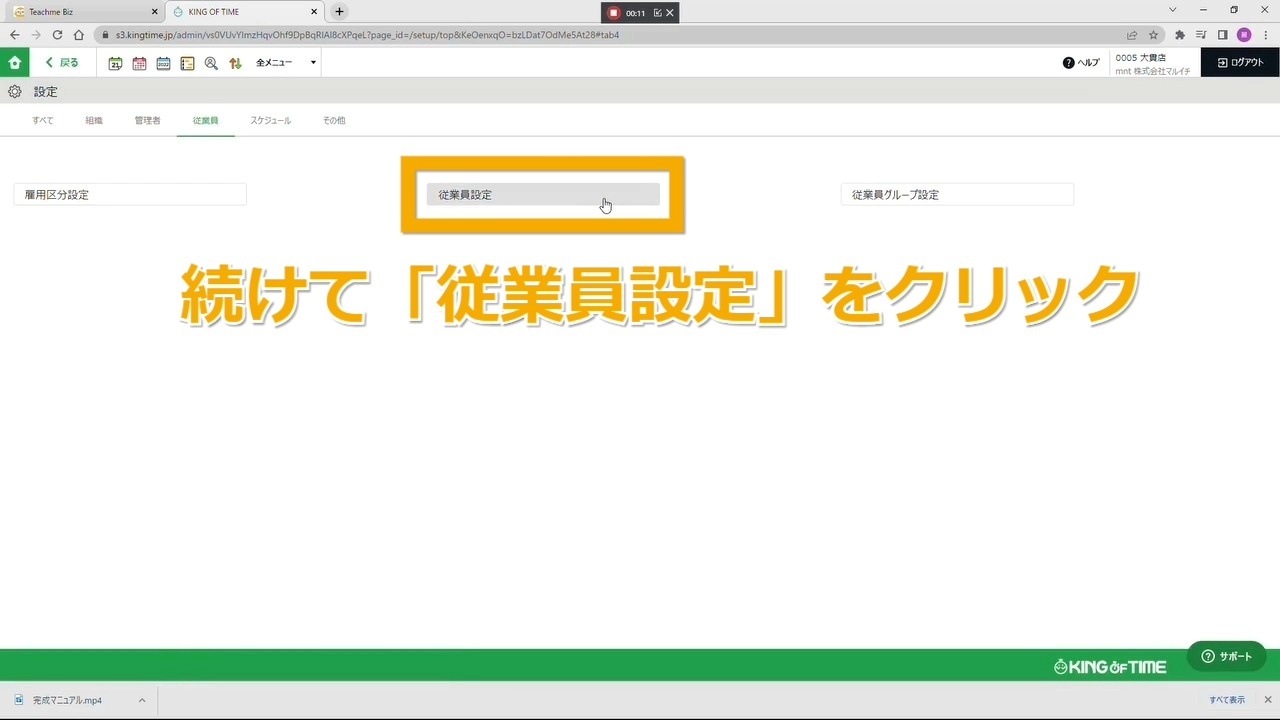This screenshot has width=1280, height=720.
Task: Click the 従業員設定 button
Action: pos(542,195)
